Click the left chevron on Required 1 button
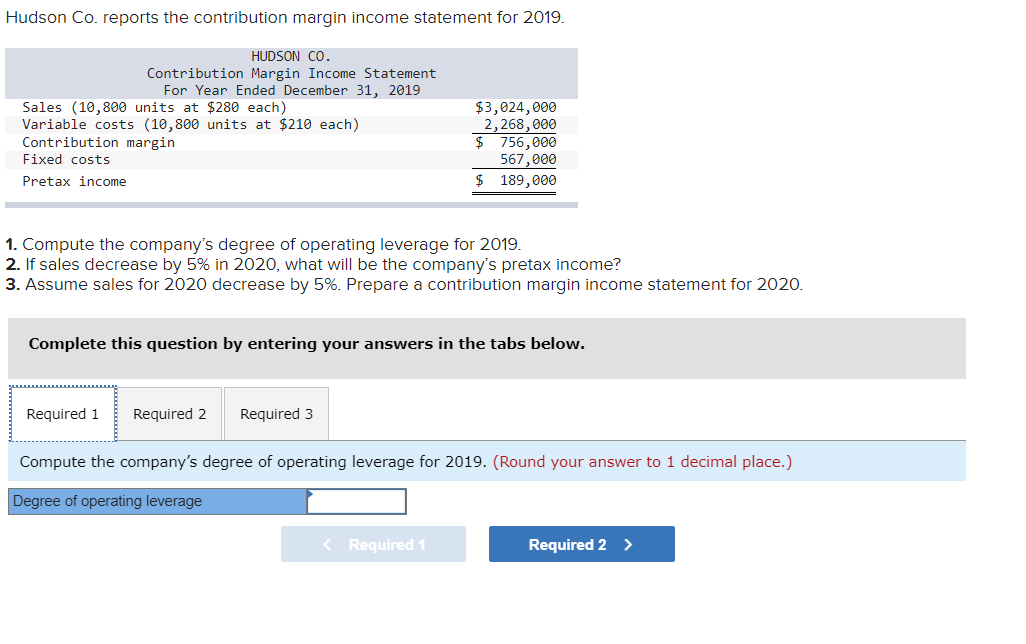Viewport: 1026px width, 644px height. tap(327, 545)
